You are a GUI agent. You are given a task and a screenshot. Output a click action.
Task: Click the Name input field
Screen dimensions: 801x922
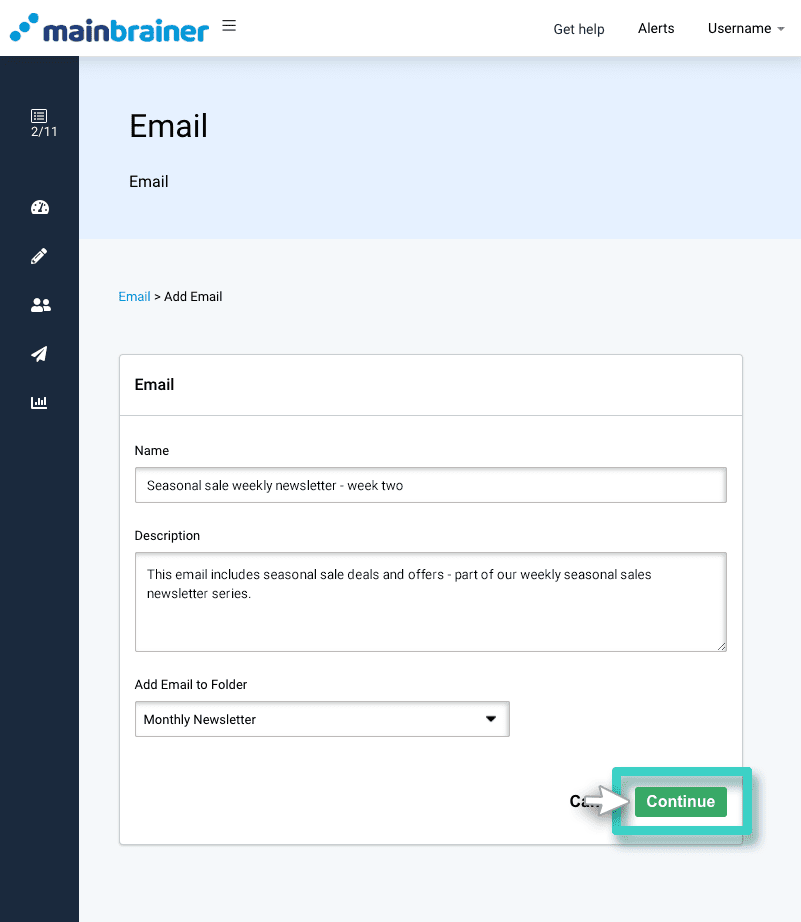430,485
